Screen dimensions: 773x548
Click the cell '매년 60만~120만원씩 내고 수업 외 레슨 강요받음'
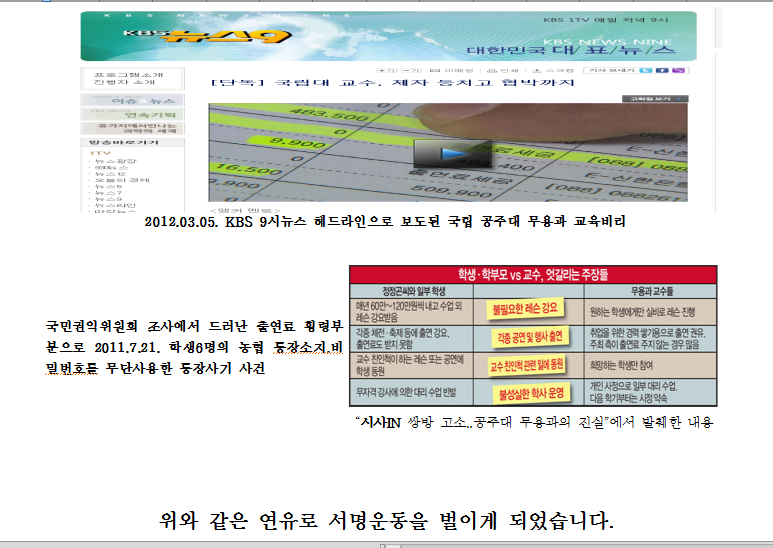pyautogui.click(x=409, y=312)
